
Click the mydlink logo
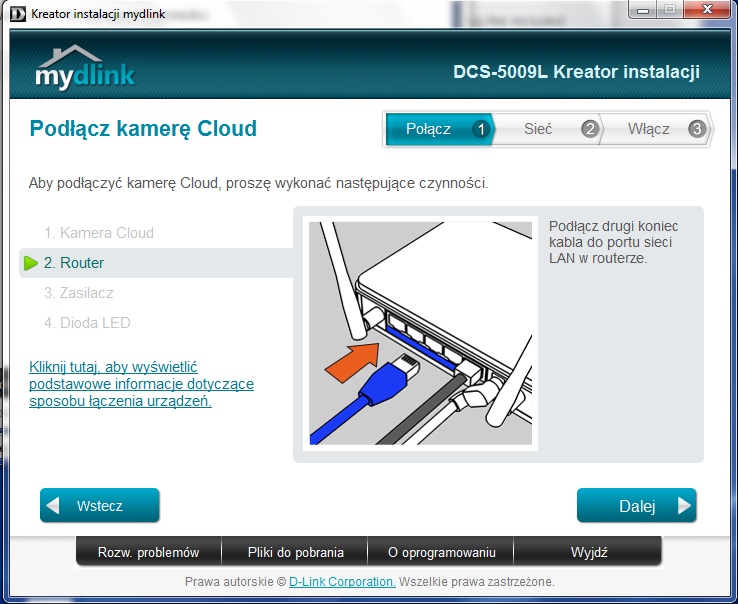(x=86, y=68)
